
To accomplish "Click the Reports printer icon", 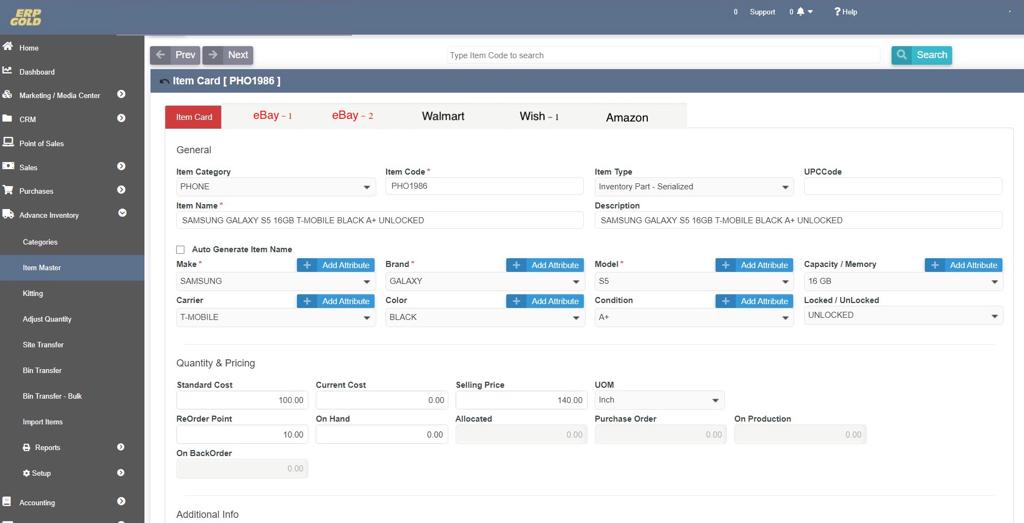I will click(x=26, y=447).
